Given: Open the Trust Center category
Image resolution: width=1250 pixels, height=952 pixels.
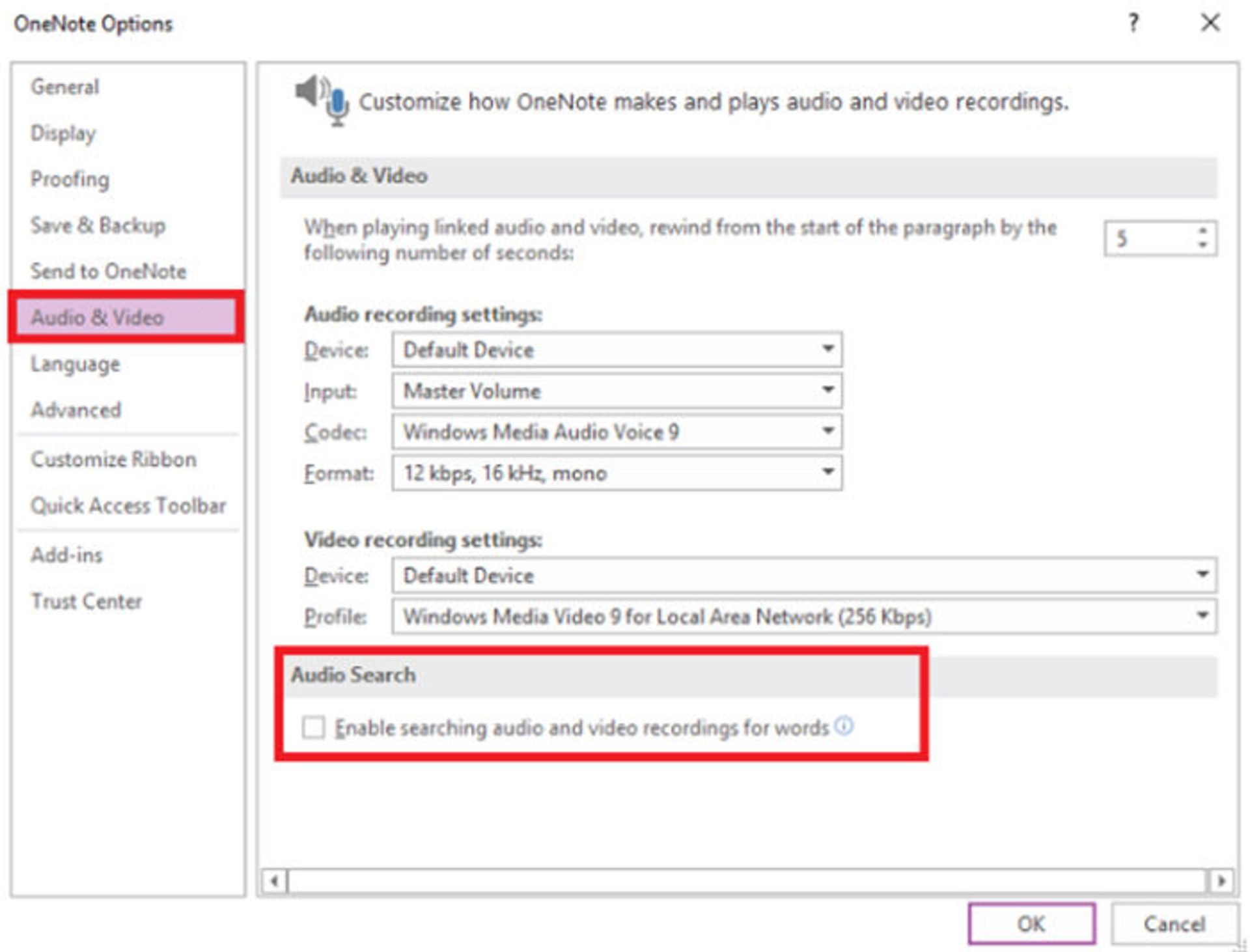Looking at the screenshot, I should click(x=87, y=601).
